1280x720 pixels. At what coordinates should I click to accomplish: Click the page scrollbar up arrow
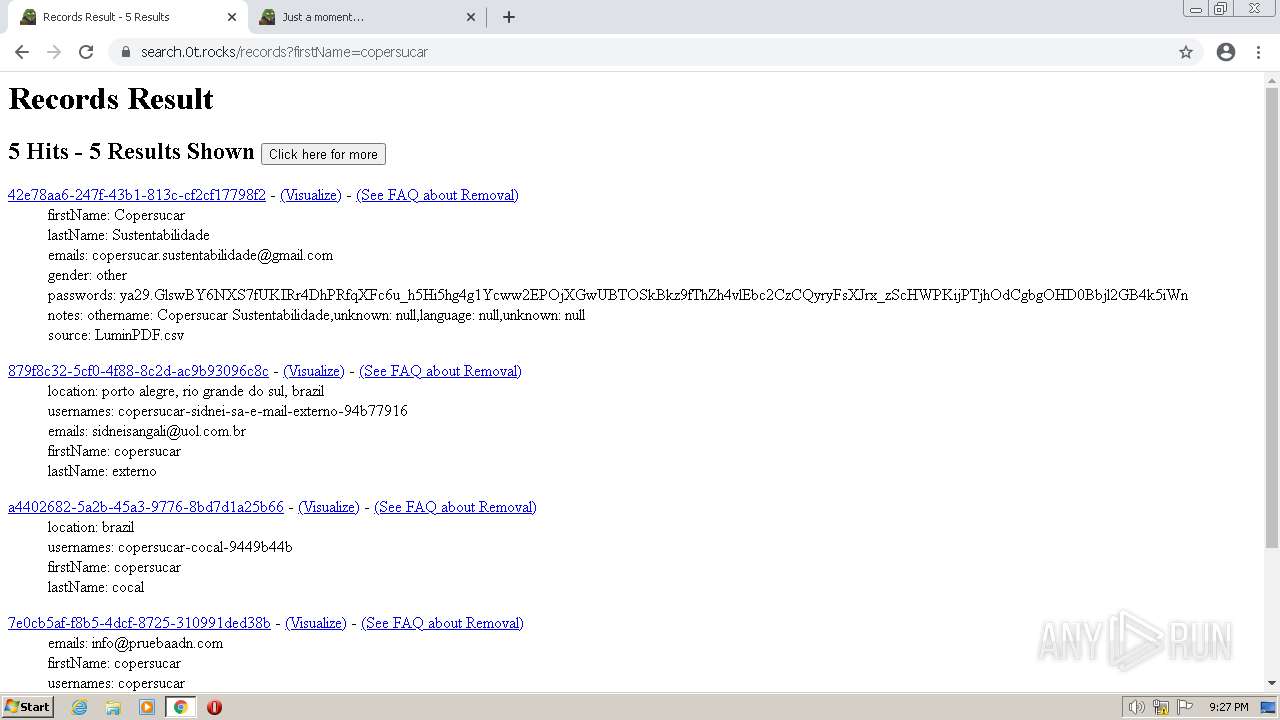1272,80
